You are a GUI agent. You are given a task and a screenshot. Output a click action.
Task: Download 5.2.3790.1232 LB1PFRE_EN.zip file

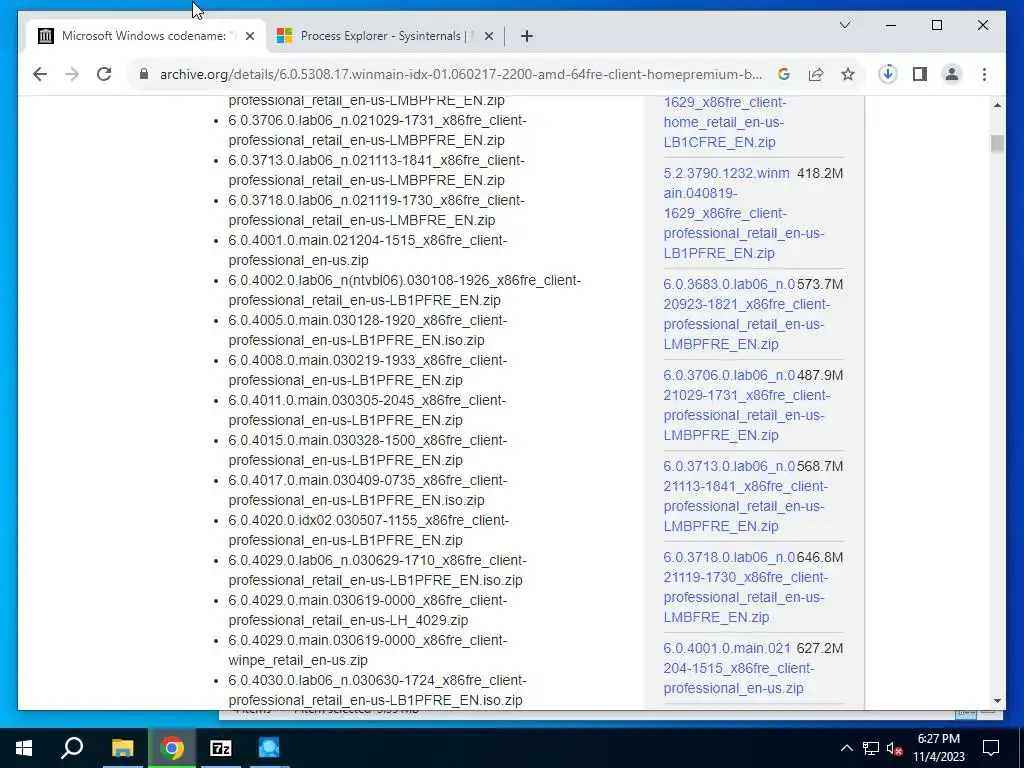pyautogui.click(x=743, y=213)
